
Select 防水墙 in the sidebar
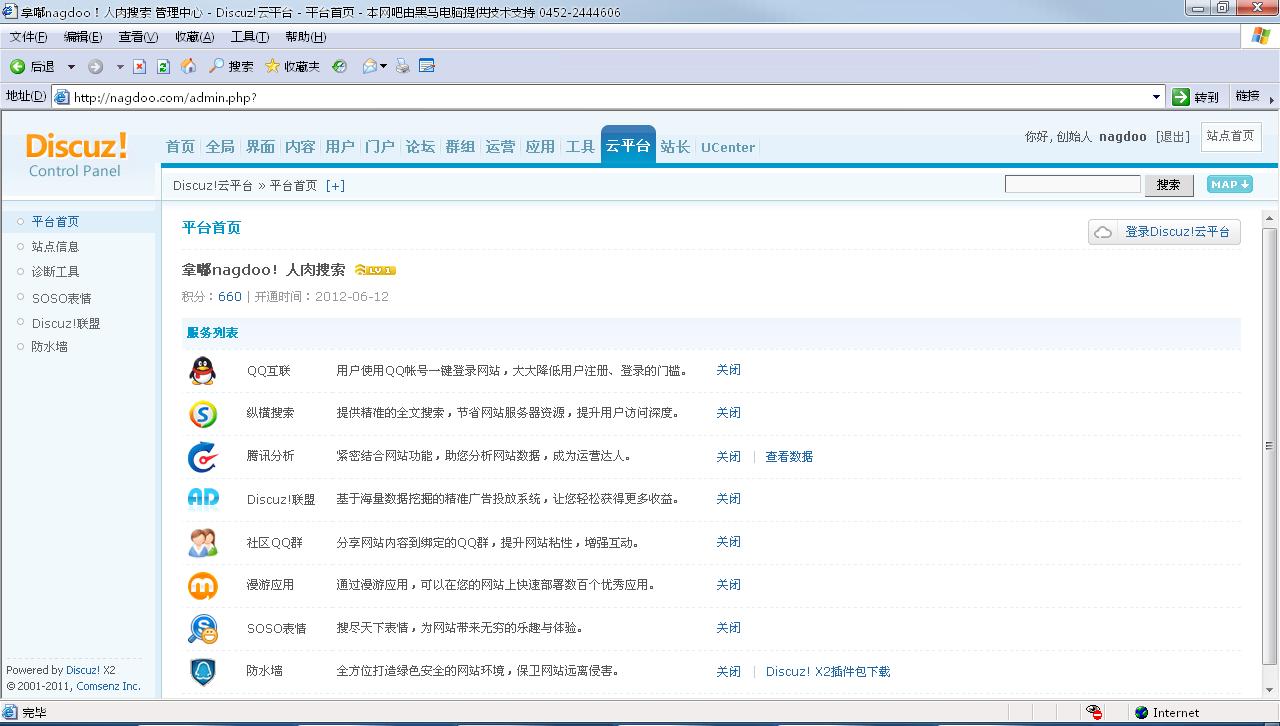point(49,346)
